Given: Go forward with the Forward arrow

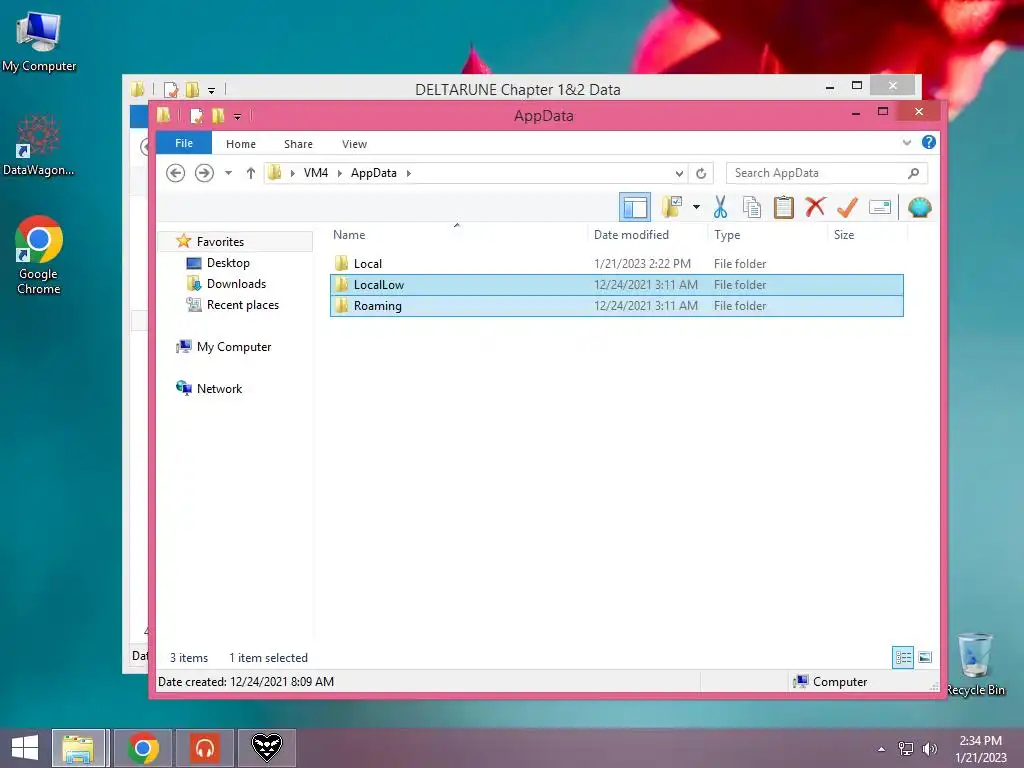Looking at the screenshot, I should click(x=204, y=173).
